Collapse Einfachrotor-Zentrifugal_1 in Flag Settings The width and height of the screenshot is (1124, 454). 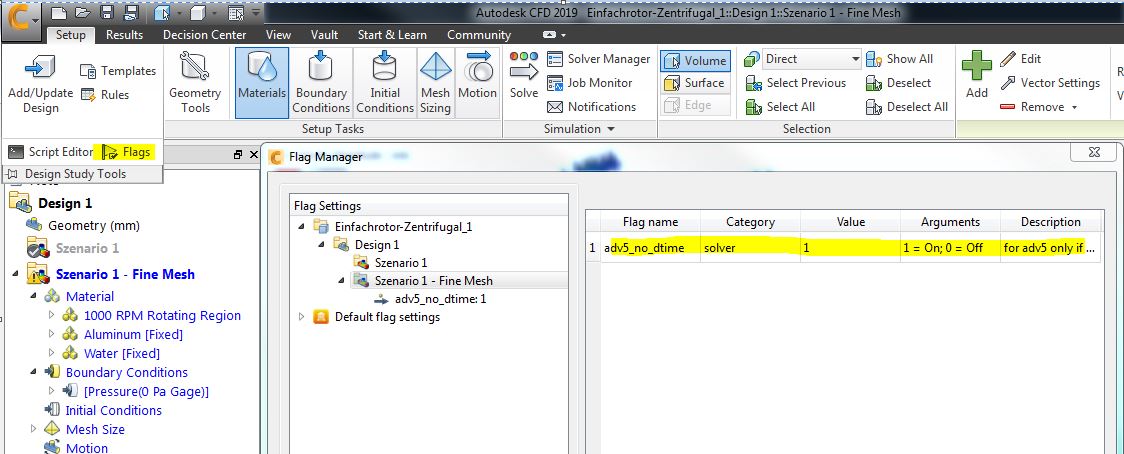[x=301, y=227]
